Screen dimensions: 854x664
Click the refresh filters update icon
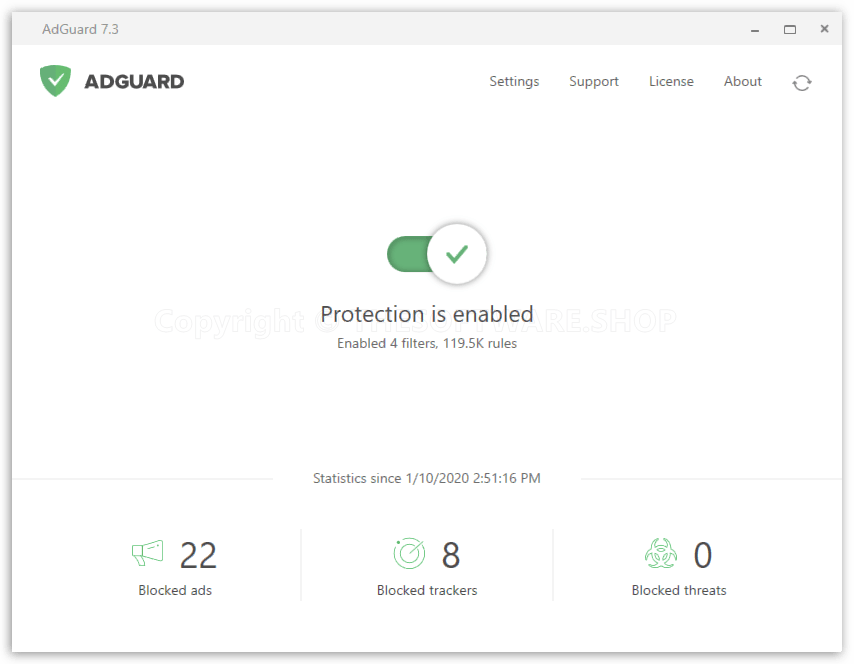[802, 83]
